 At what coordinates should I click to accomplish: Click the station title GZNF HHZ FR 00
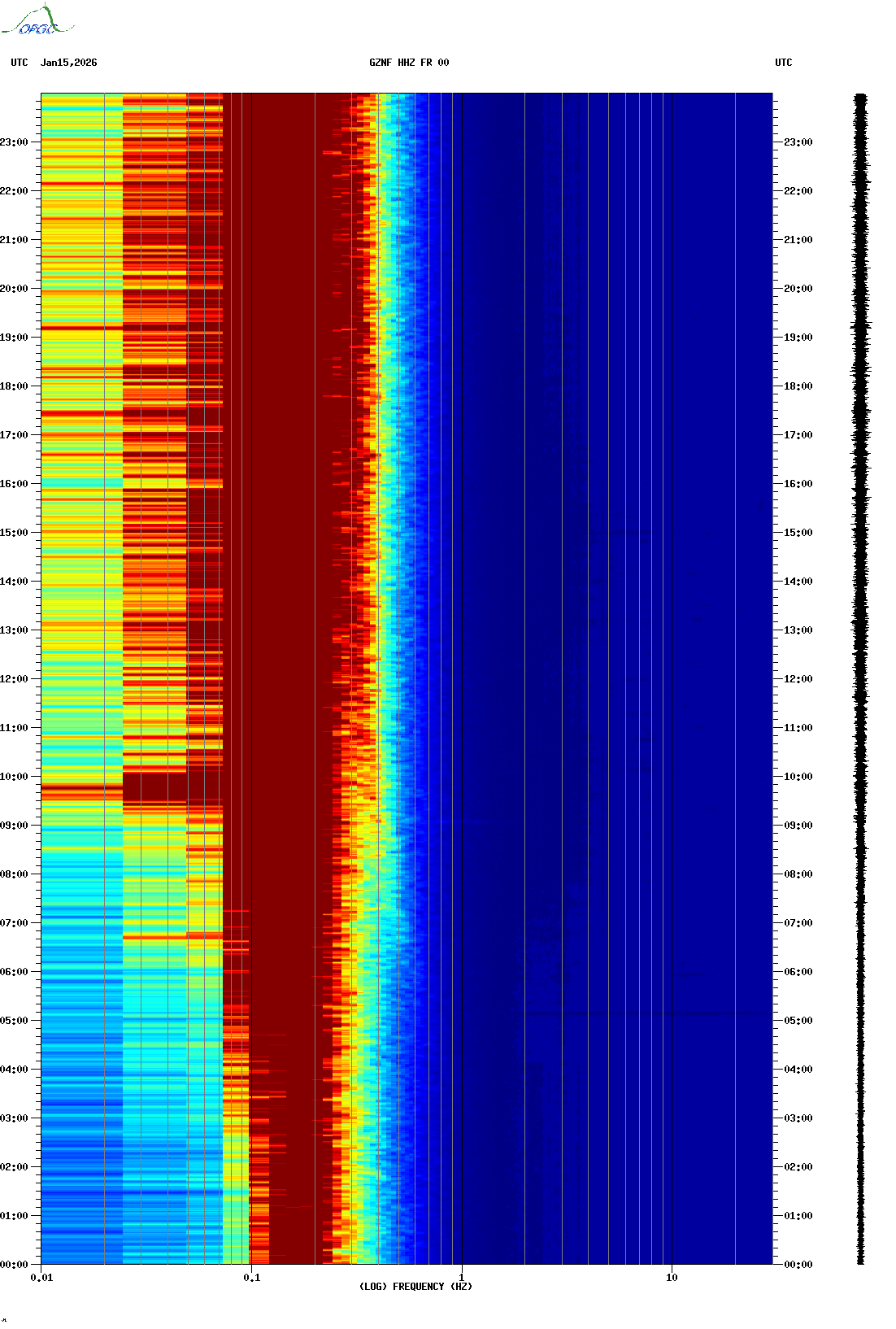click(x=409, y=63)
